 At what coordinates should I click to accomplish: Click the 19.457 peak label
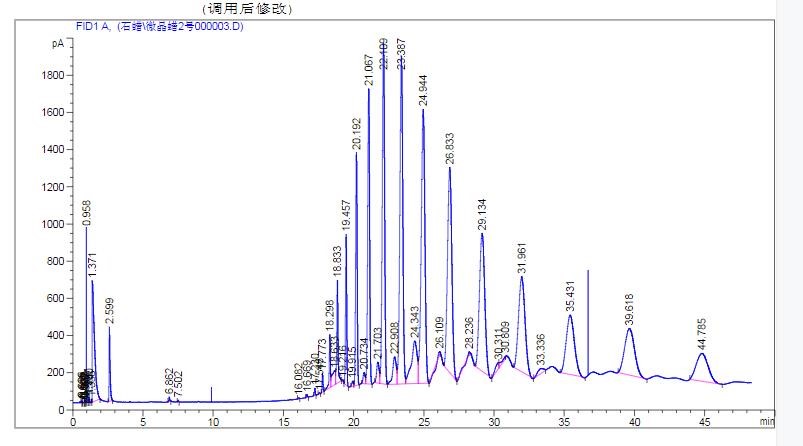tap(346, 216)
